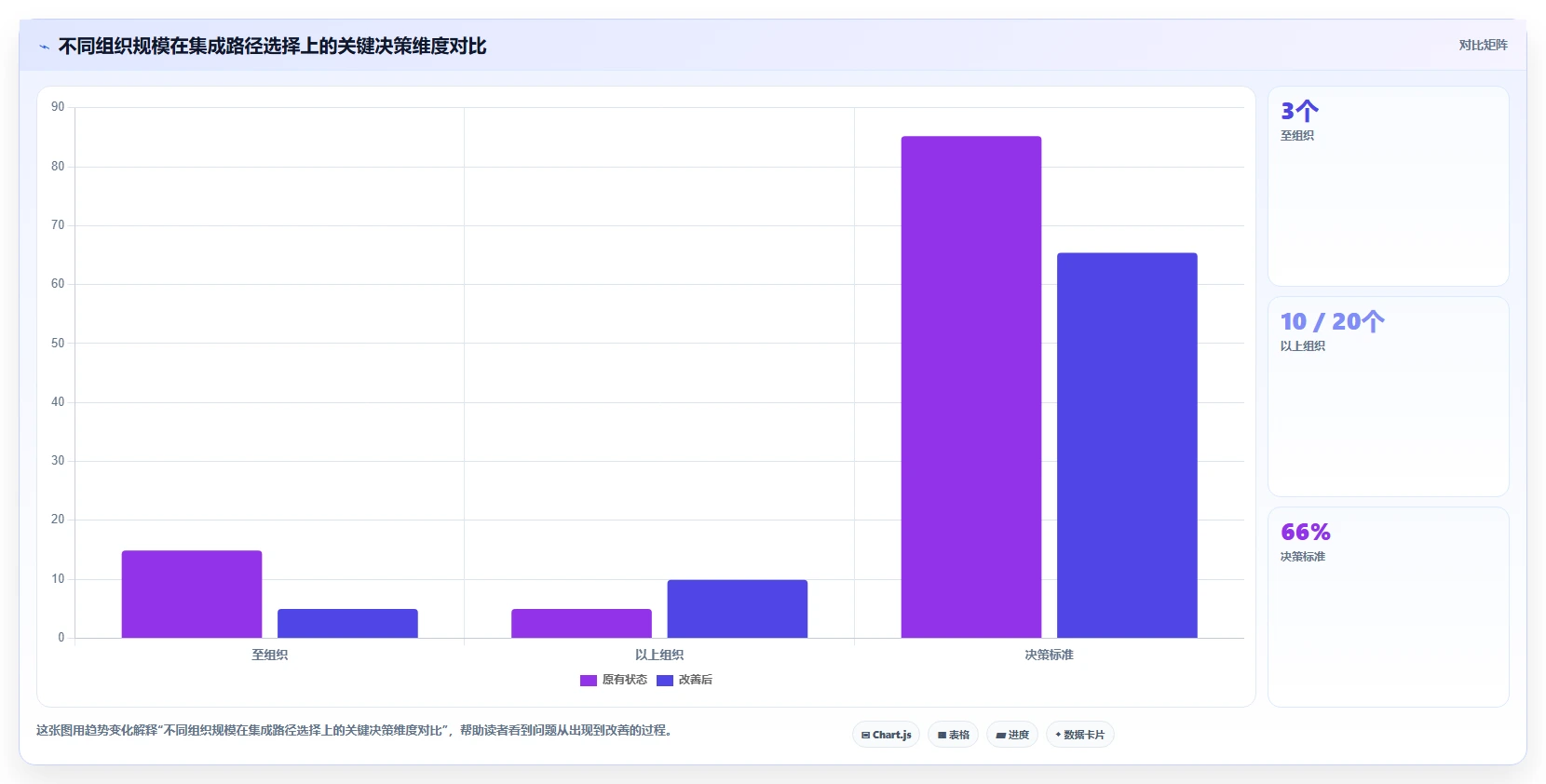Click the blue 改善后 bar for 决策标准

click(x=1127, y=446)
